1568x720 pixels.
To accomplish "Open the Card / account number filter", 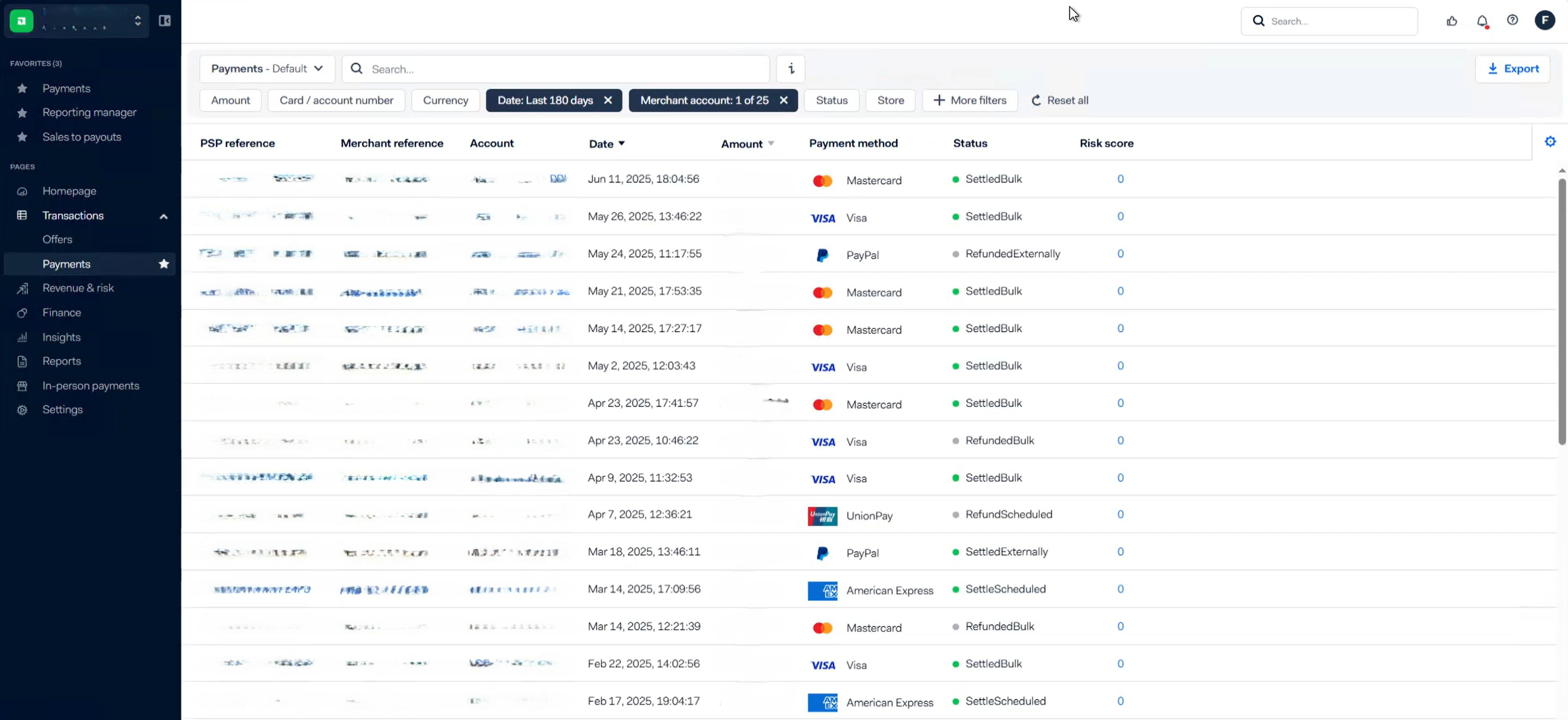I will 336,100.
